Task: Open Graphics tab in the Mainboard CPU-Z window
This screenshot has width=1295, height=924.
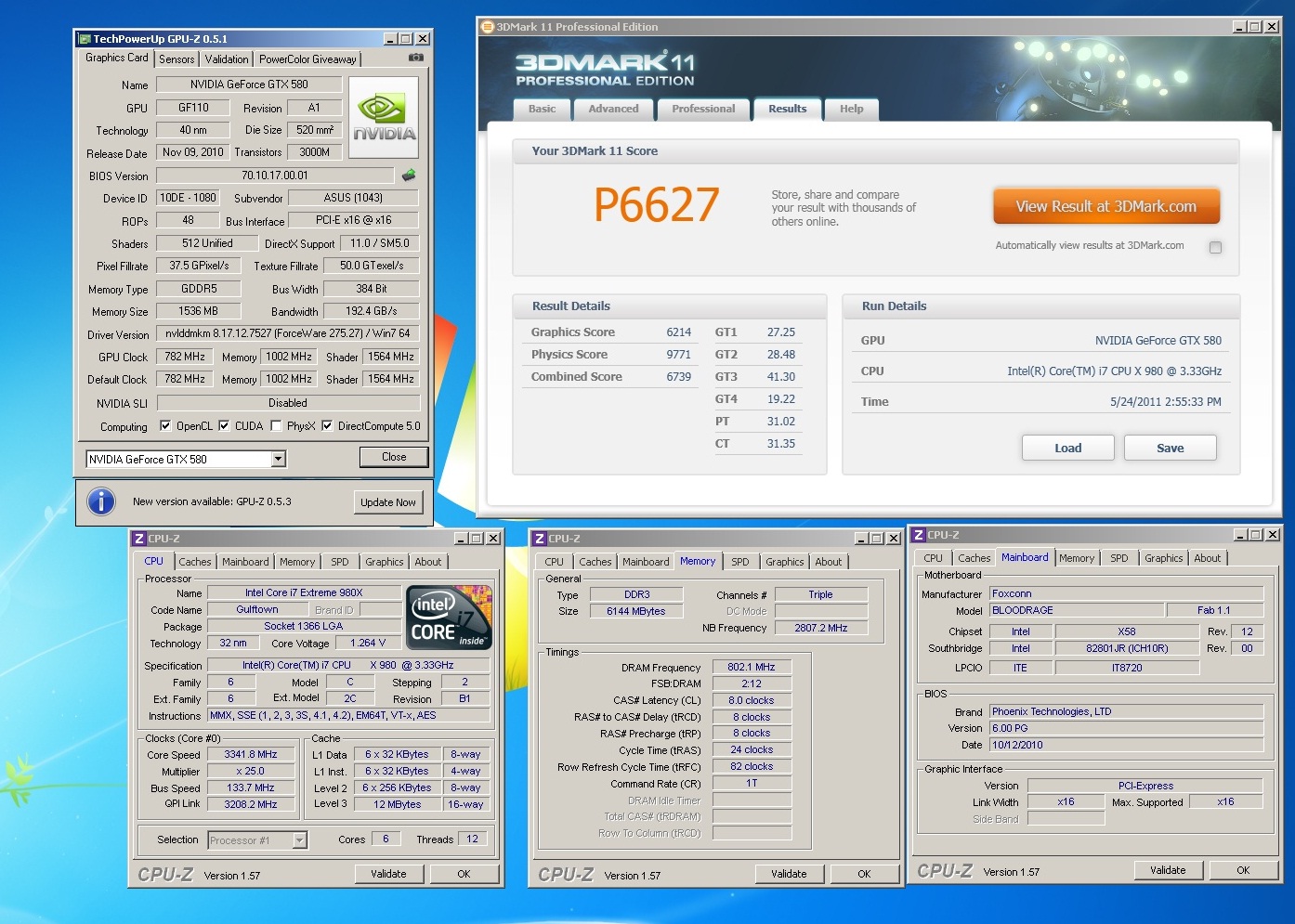Action: tap(1164, 558)
